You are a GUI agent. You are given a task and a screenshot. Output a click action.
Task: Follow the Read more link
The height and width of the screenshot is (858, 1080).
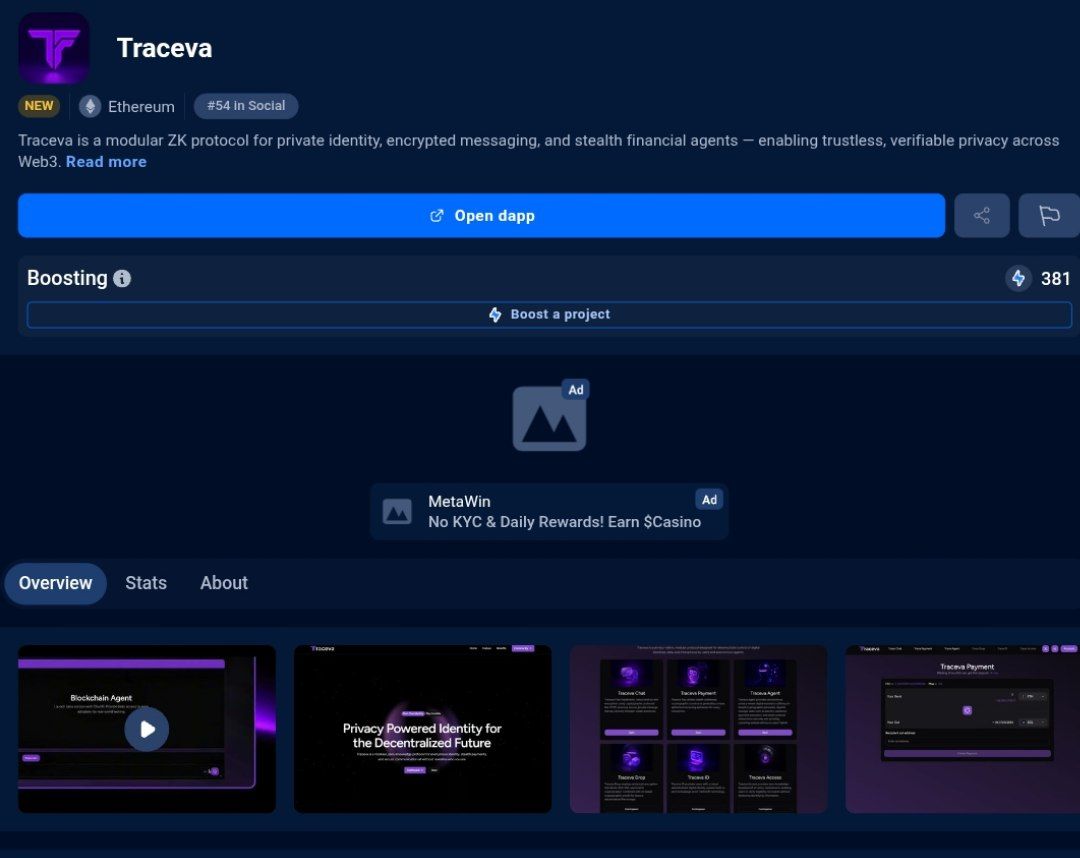[106, 162]
